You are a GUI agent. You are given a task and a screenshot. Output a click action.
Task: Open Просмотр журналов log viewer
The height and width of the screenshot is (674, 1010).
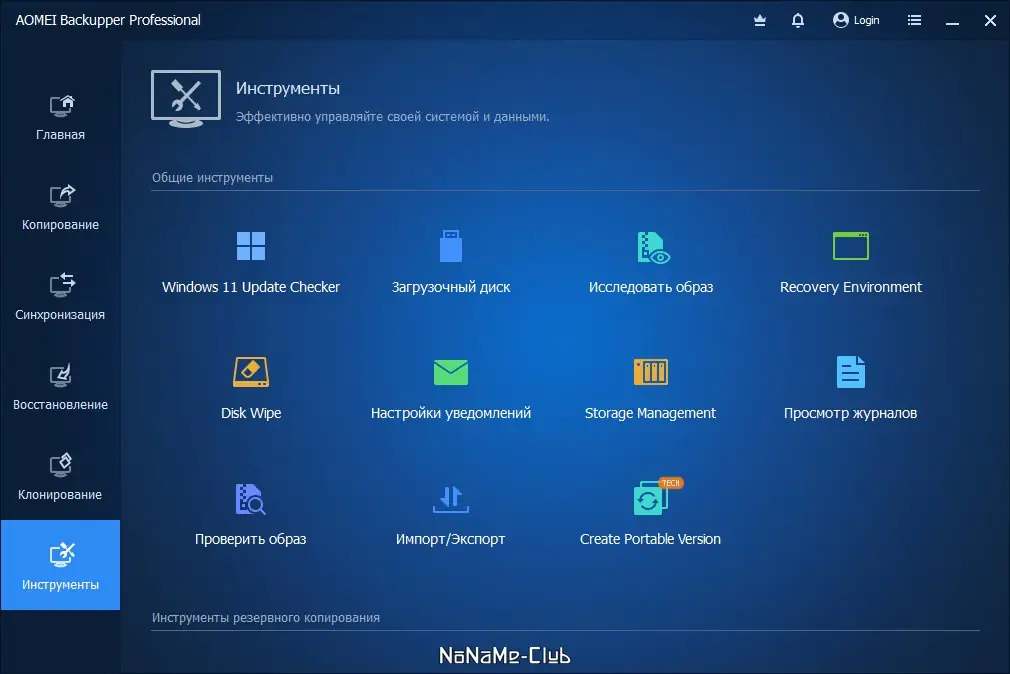point(850,389)
